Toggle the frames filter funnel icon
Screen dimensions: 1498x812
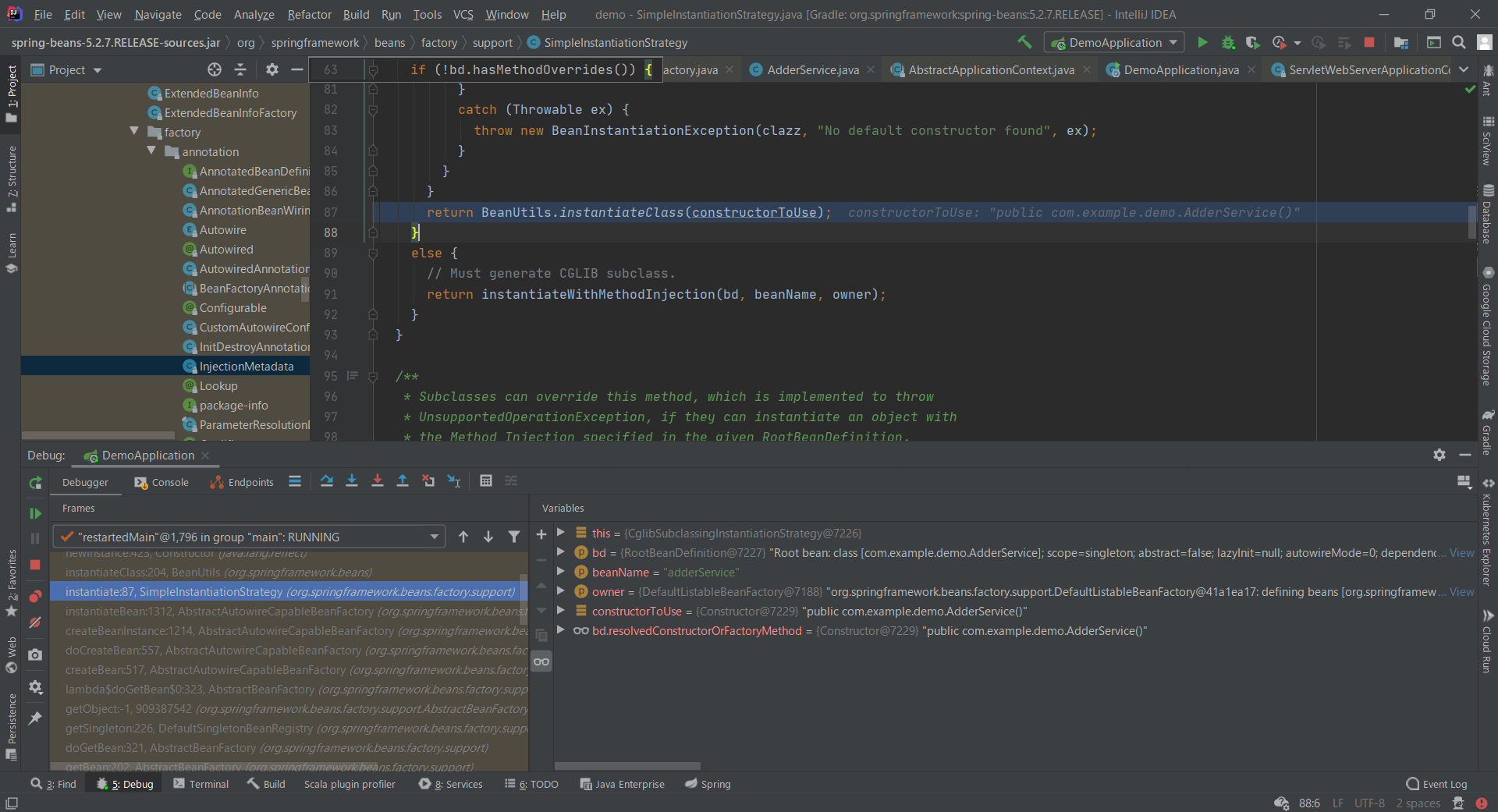[x=514, y=537]
